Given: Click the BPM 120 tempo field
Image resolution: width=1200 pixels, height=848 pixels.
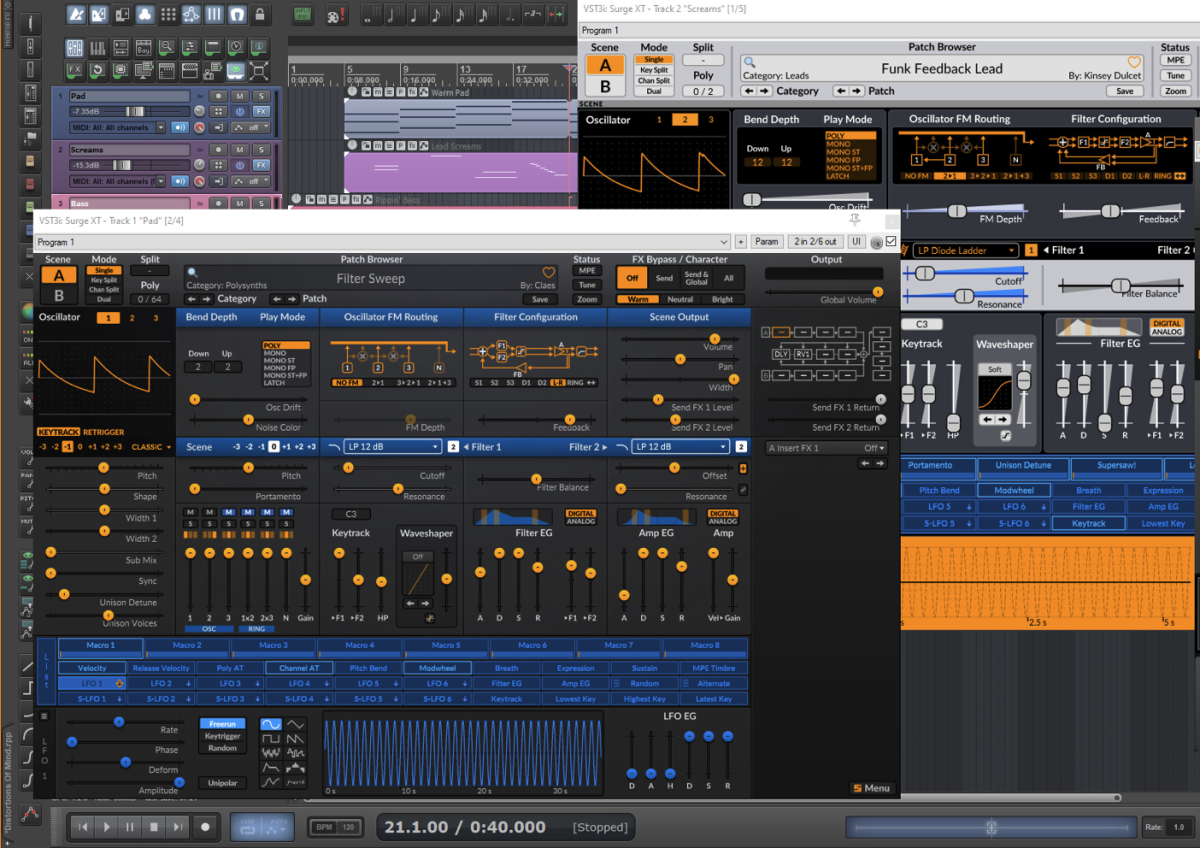Looking at the screenshot, I should [337, 827].
